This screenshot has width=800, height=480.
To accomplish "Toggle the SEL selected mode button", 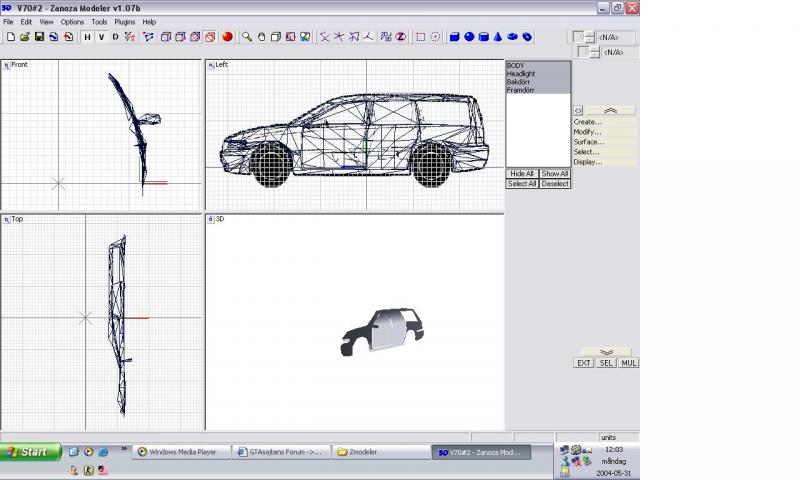I will tap(607, 363).
